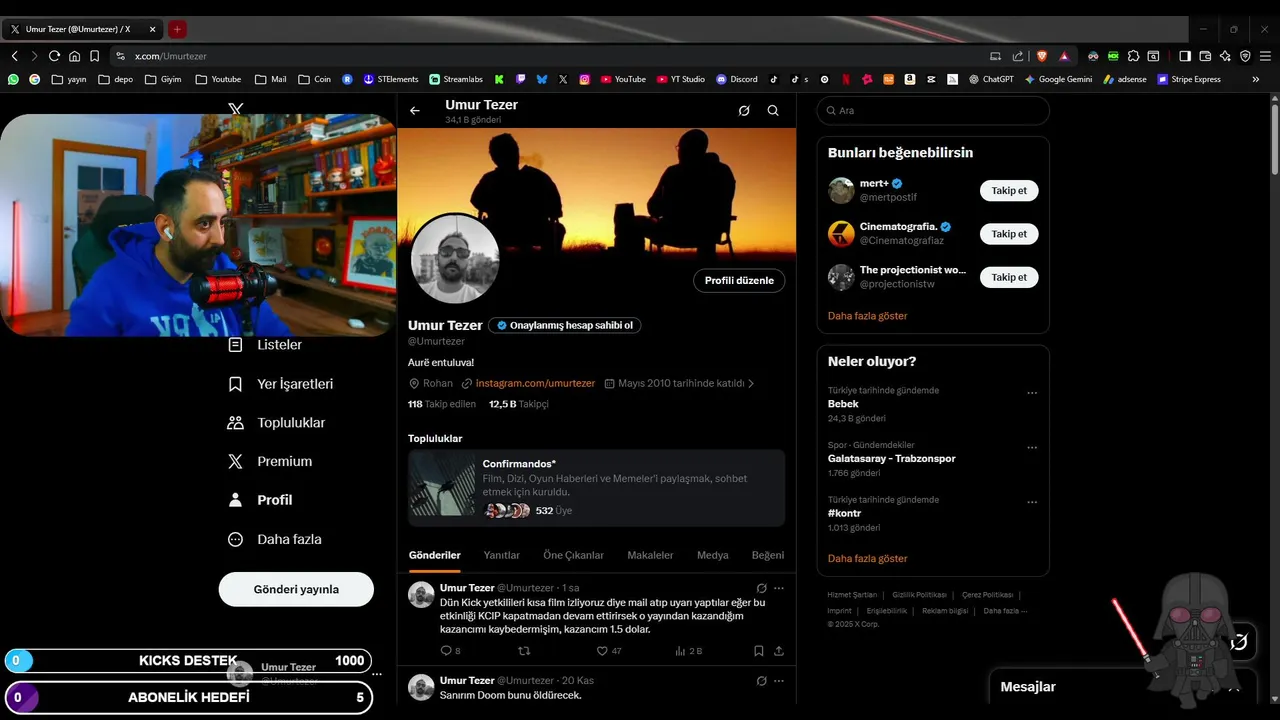The image size is (1280, 720).
Task: Click the Brave Rewards triangle icon
Action: (1064, 56)
